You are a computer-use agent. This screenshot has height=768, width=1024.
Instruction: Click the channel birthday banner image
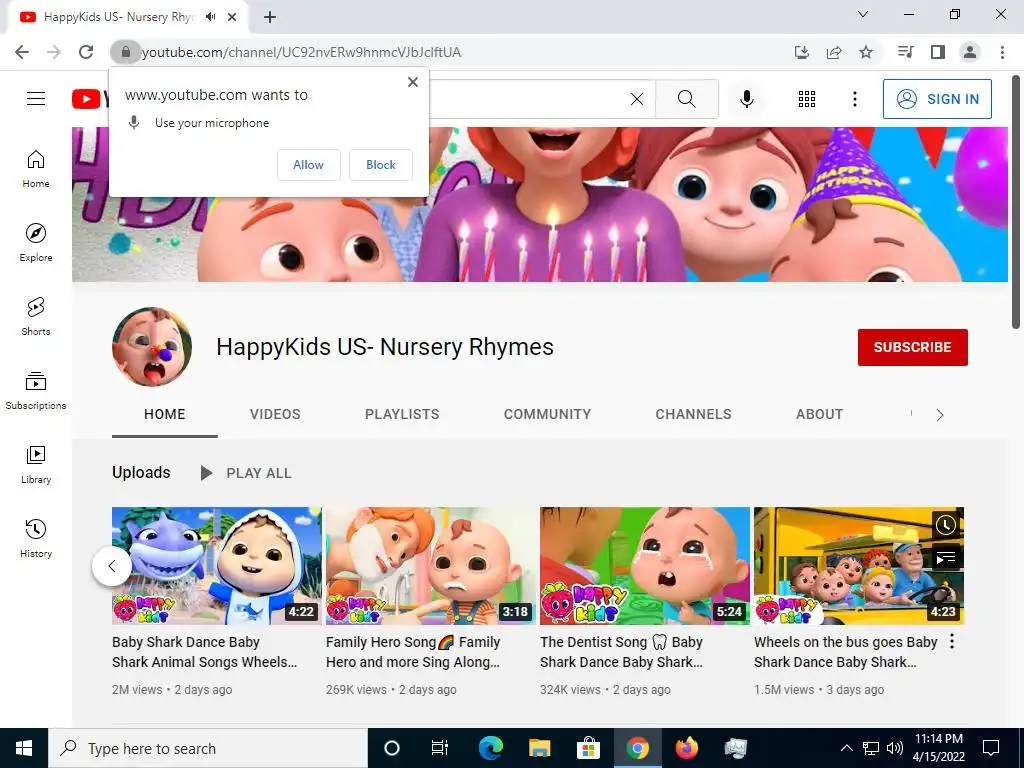click(x=539, y=204)
